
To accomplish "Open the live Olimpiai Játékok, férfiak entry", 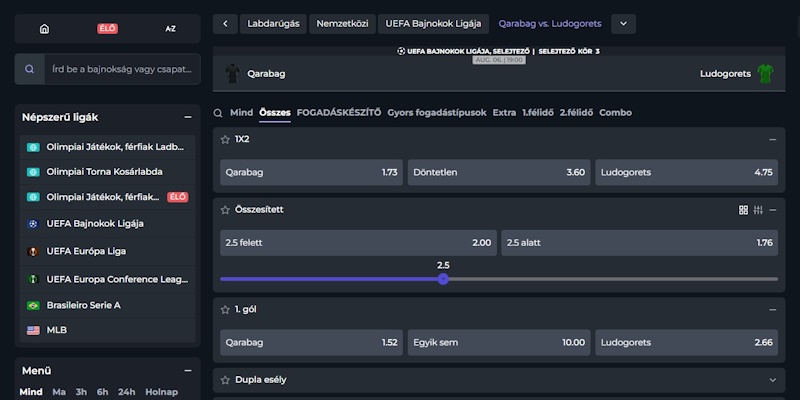I will click(108, 197).
